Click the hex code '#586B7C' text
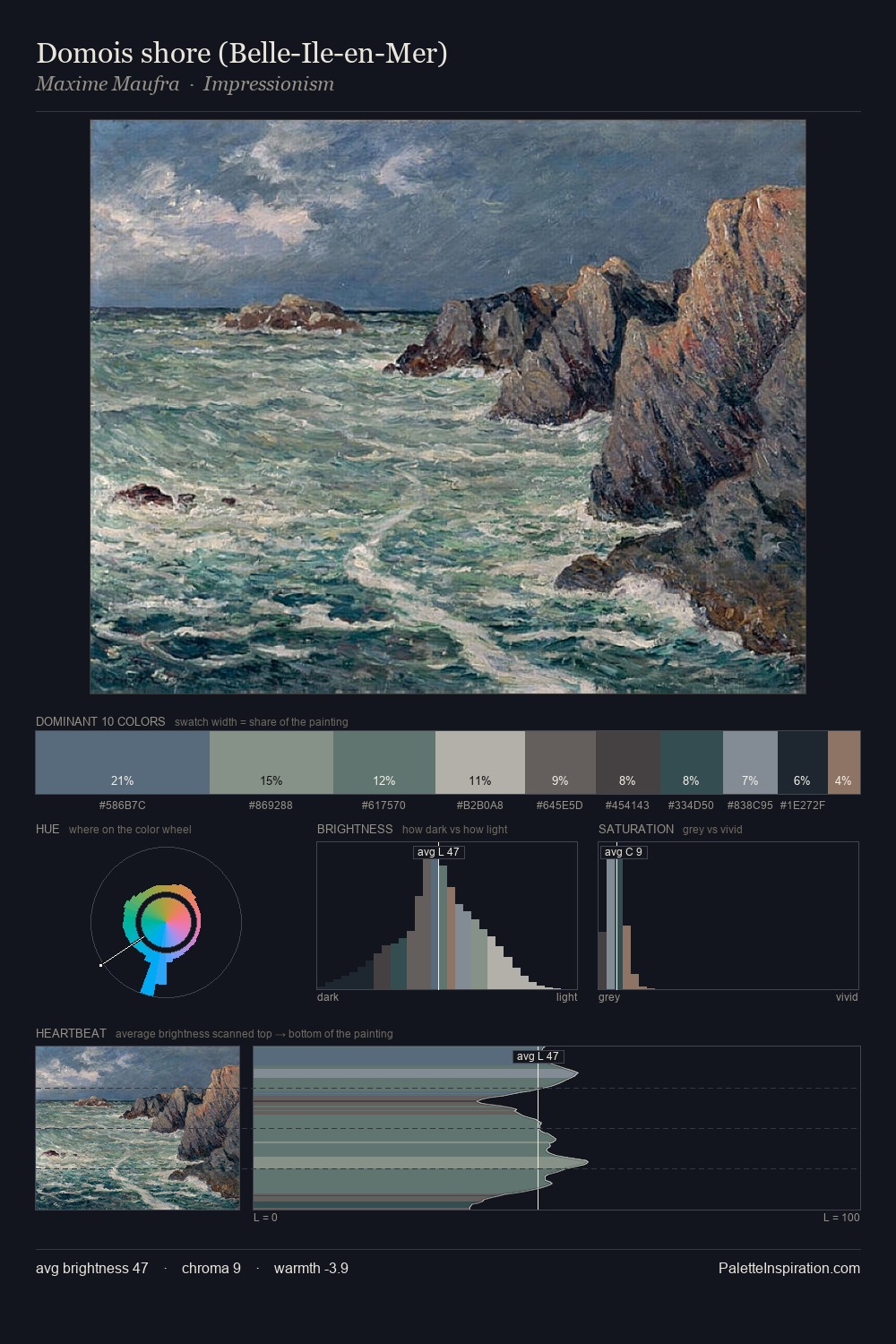Viewport: 896px width, 1344px height. (123, 806)
